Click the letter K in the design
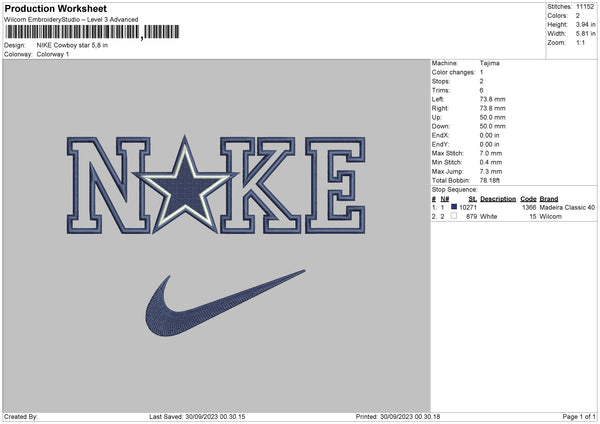 [260, 186]
